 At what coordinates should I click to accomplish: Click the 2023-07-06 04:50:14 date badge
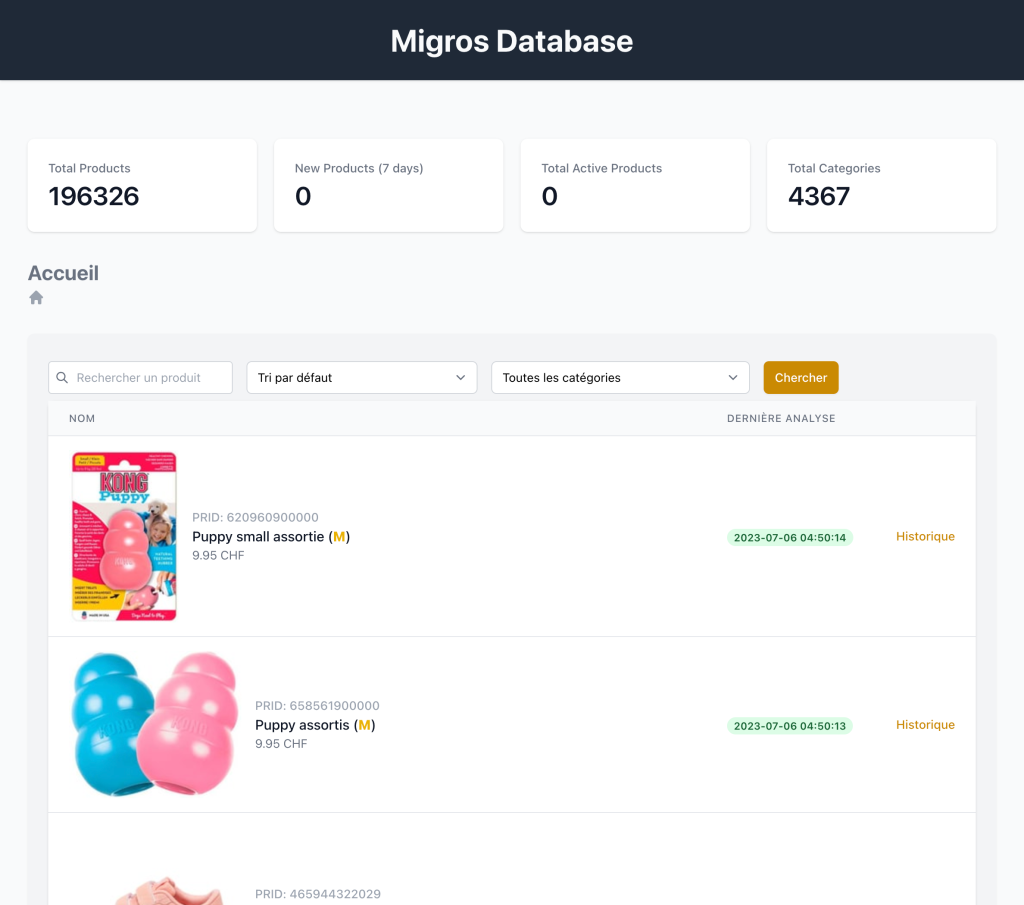(789, 538)
